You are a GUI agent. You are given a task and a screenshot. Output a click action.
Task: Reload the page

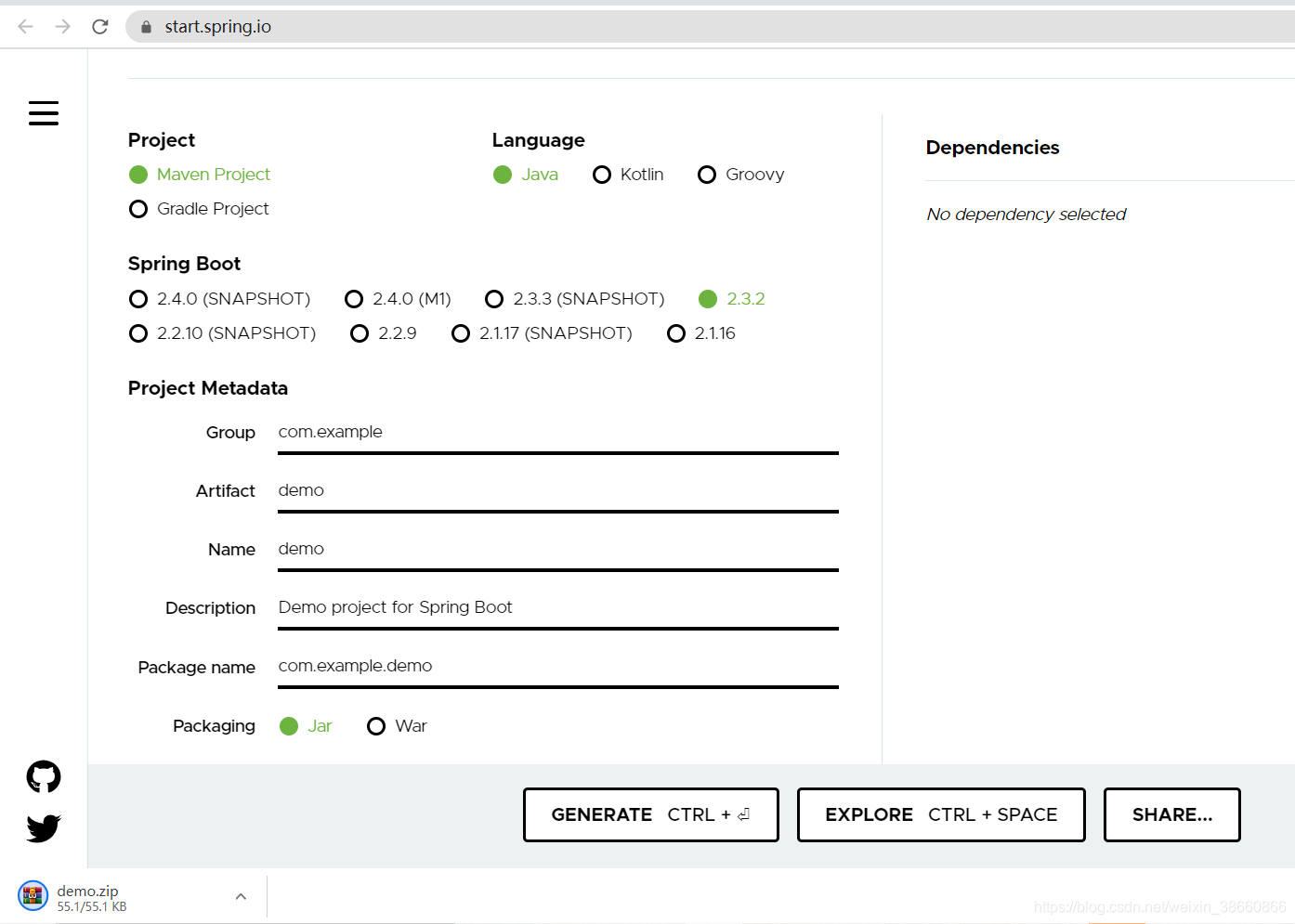pyautogui.click(x=100, y=26)
